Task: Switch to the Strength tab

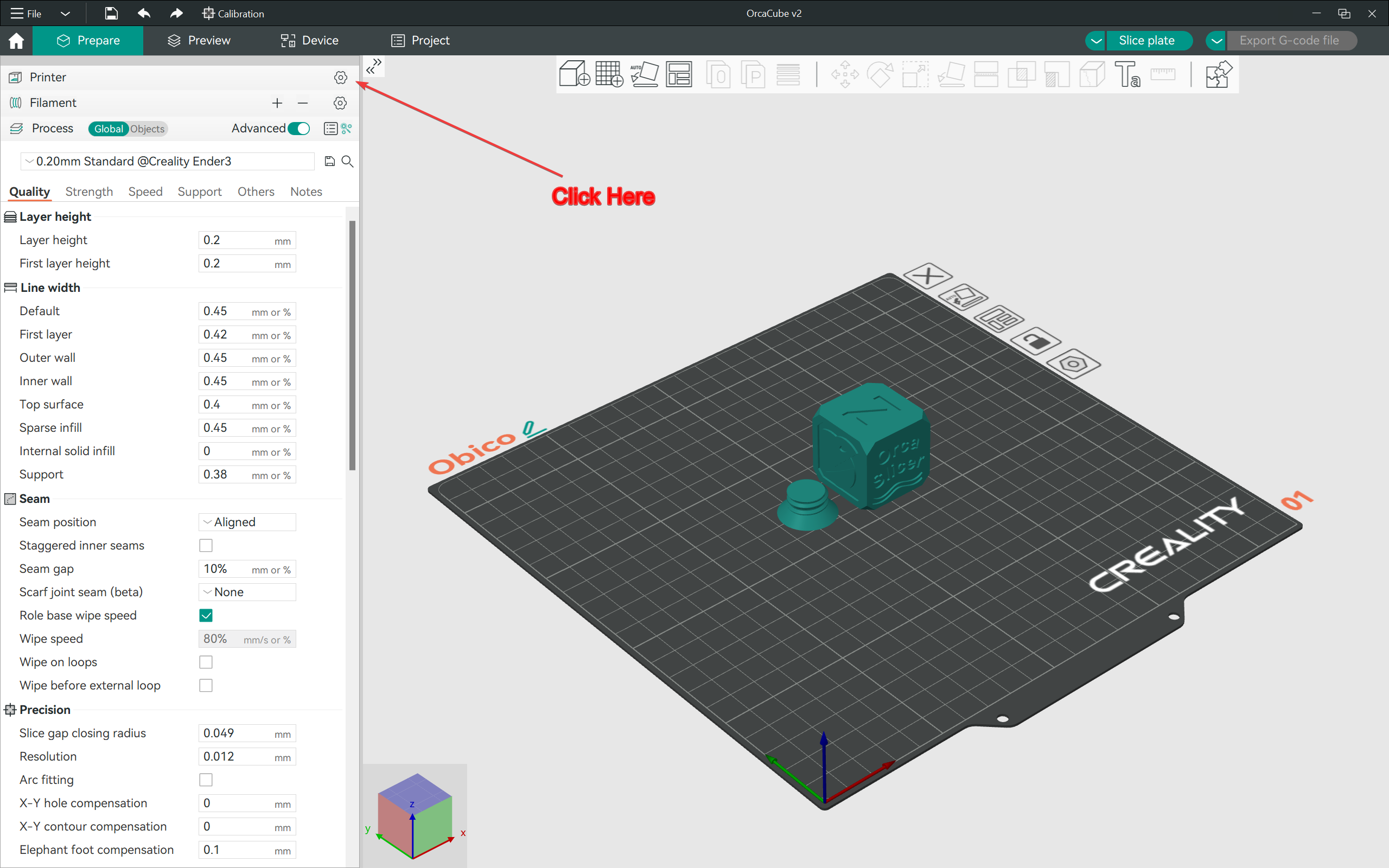Action: (88, 191)
